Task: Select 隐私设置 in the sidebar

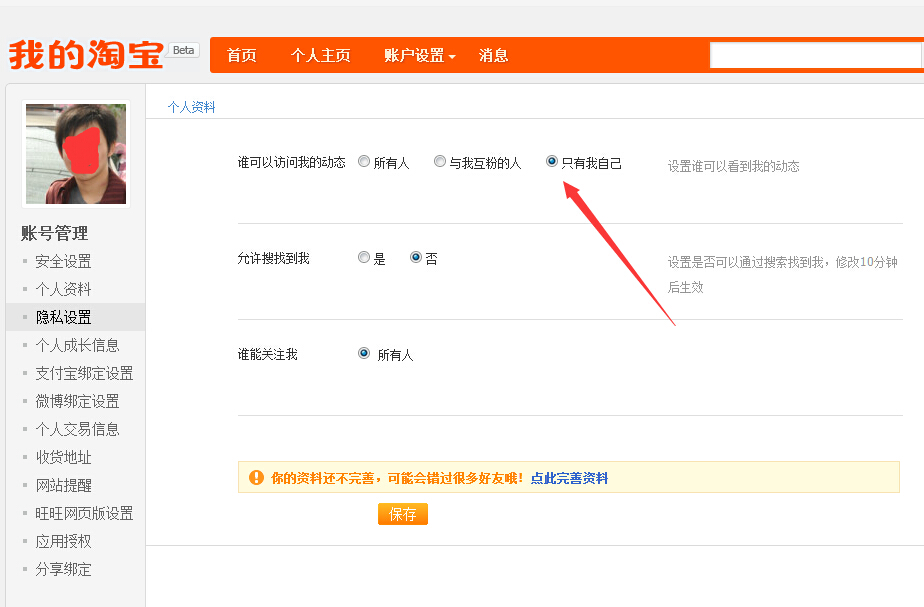Action: [63, 318]
